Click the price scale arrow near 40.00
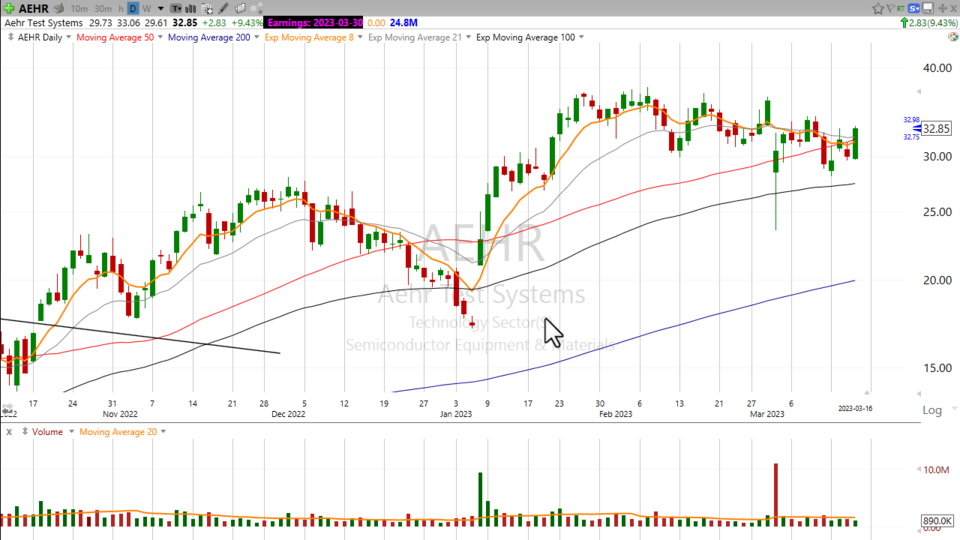Screen dimensions: 960x540 [918, 91]
